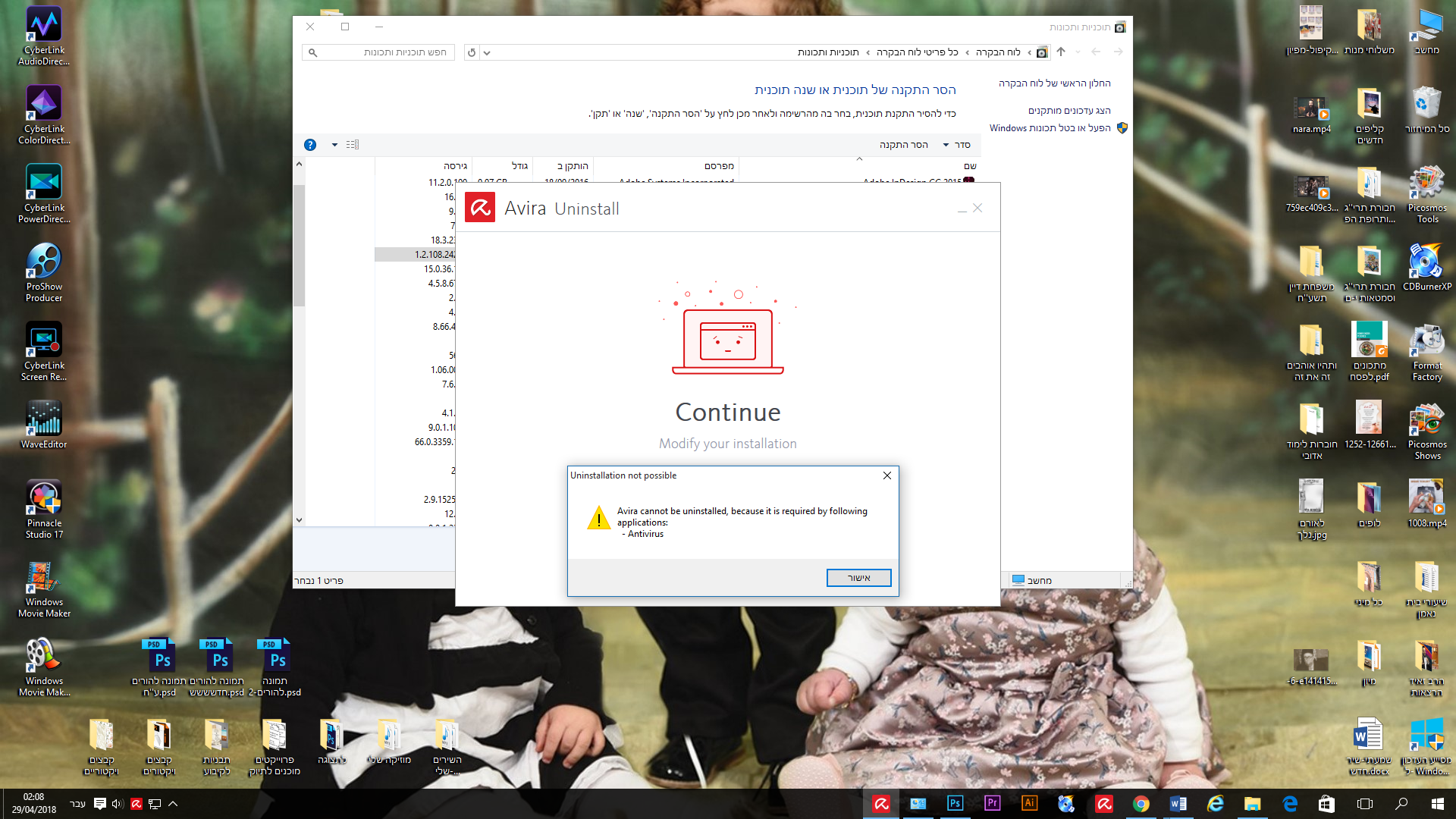Click the Avira logo in Uninstall window
The width and height of the screenshot is (1456, 819).
[x=480, y=208]
